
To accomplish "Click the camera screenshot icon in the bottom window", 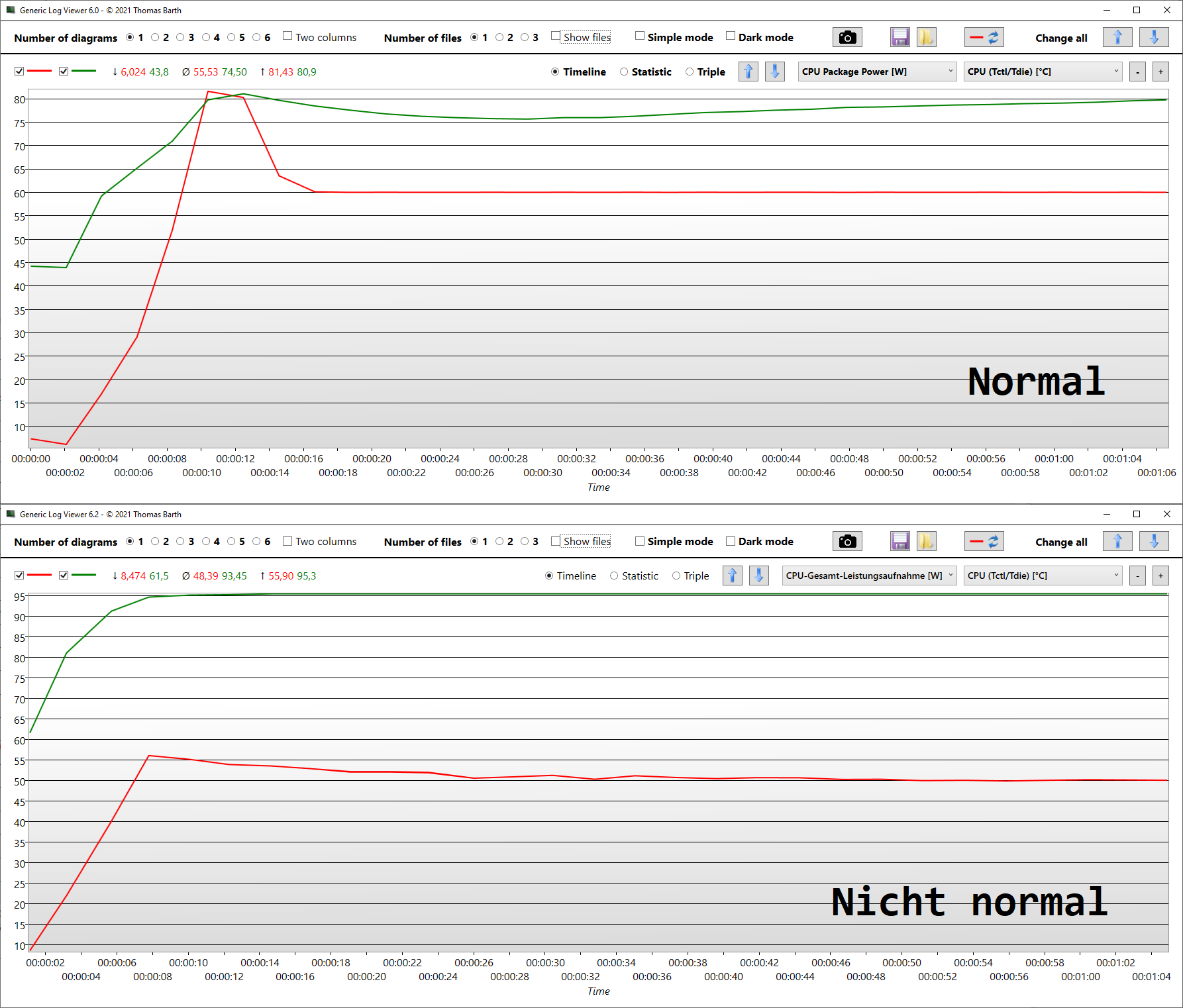I will coord(847,542).
